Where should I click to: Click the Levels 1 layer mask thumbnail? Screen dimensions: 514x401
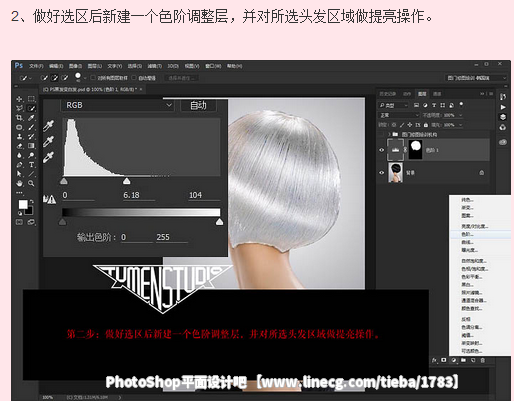click(416, 150)
